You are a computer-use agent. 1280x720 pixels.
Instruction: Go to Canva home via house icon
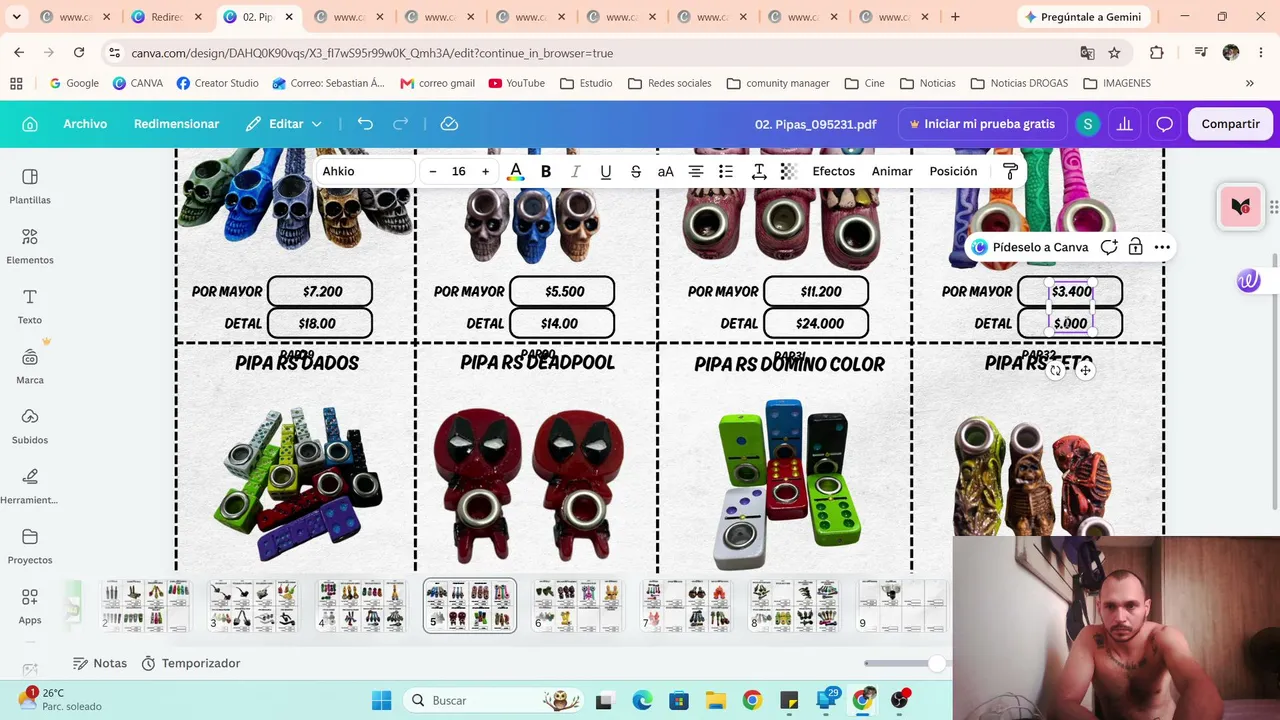tap(30, 124)
